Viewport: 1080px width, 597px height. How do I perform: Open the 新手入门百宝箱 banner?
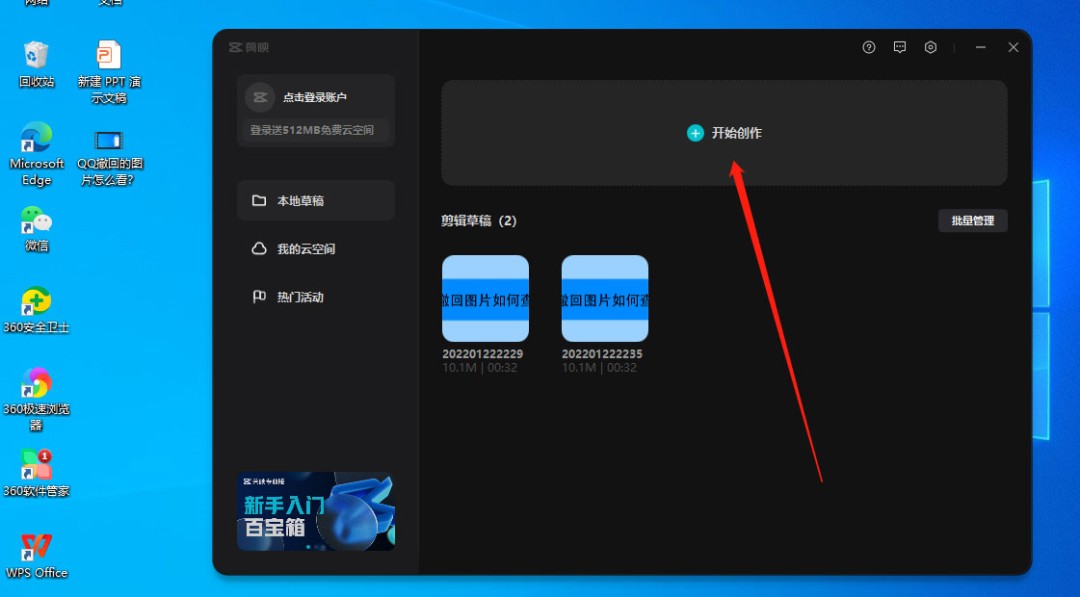click(x=316, y=511)
